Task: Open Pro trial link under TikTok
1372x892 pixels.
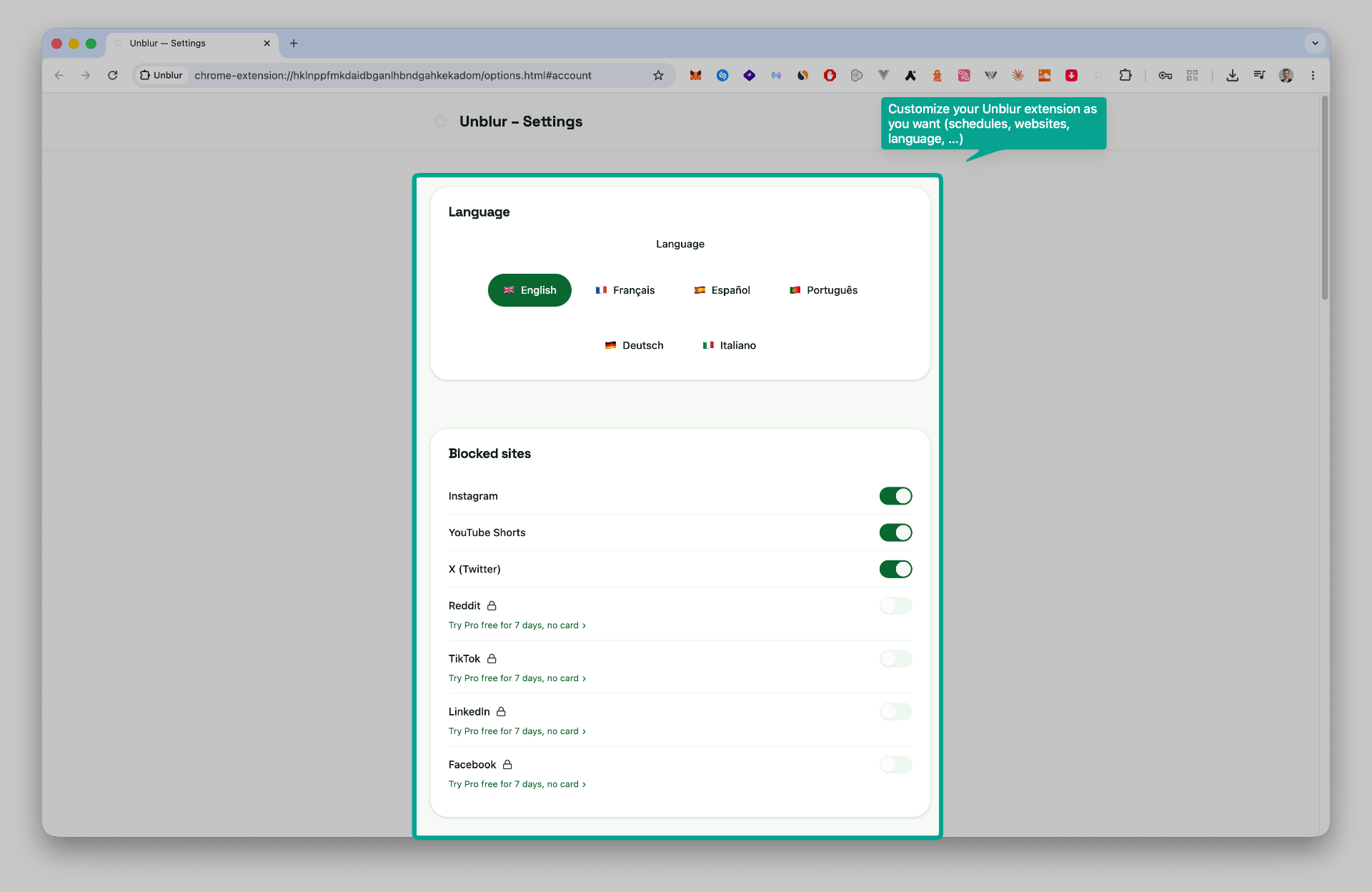Action: [517, 678]
